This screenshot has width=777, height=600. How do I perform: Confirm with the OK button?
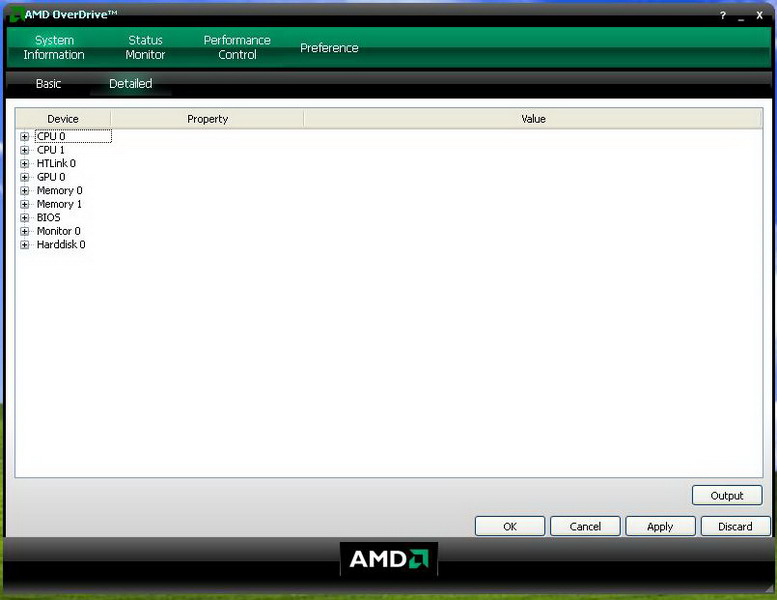(x=510, y=526)
